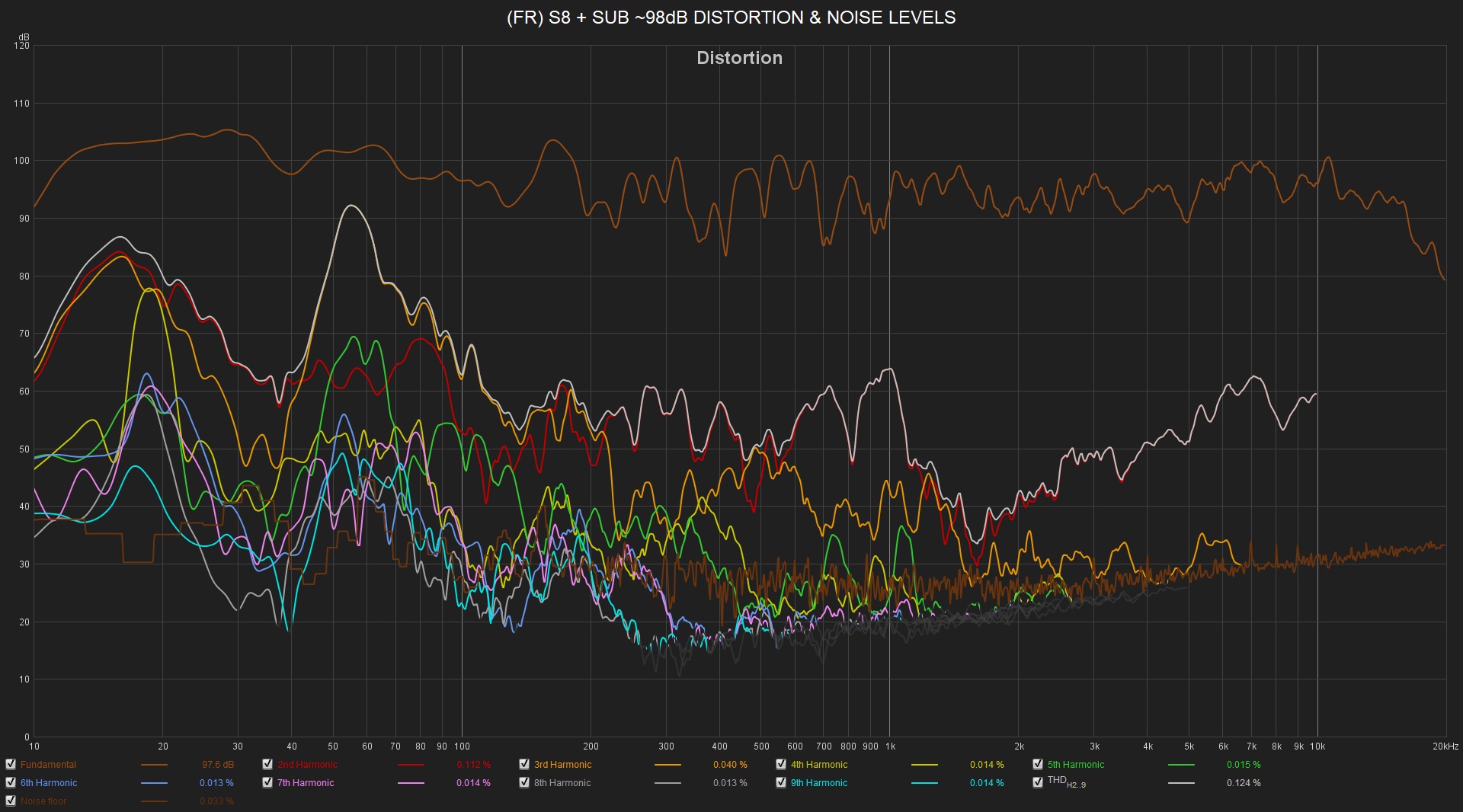The height and width of the screenshot is (812, 1463).
Task: Disable the 3rd Harmonic trace checkbox
Action: pyautogui.click(x=524, y=764)
